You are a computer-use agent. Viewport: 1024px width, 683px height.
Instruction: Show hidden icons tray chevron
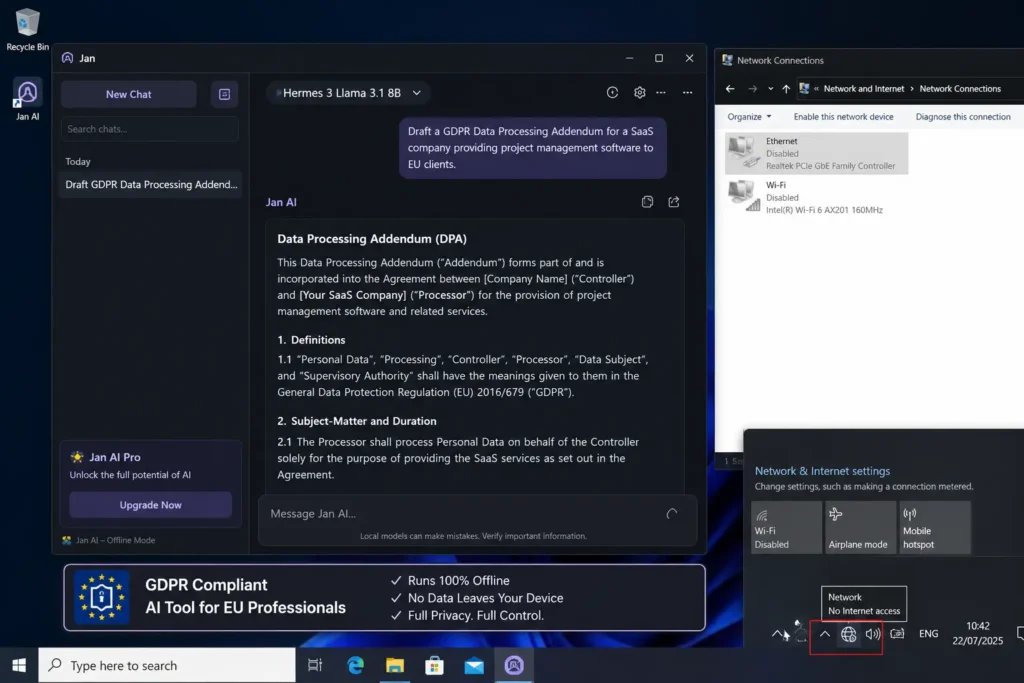pyautogui.click(x=825, y=633)
